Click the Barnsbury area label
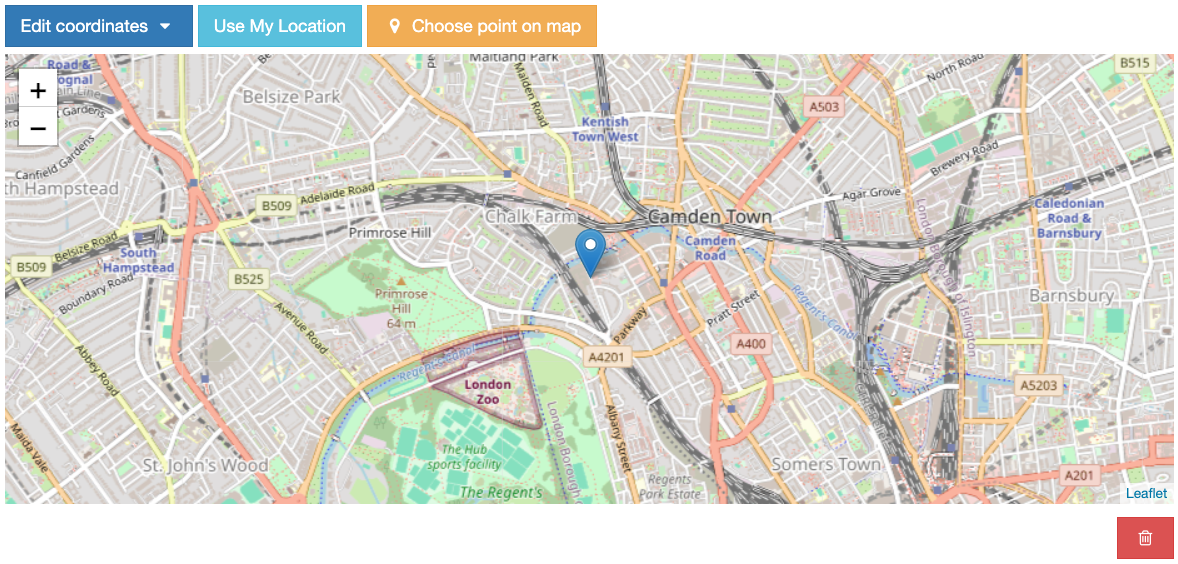 click(x=1071, y=296)
